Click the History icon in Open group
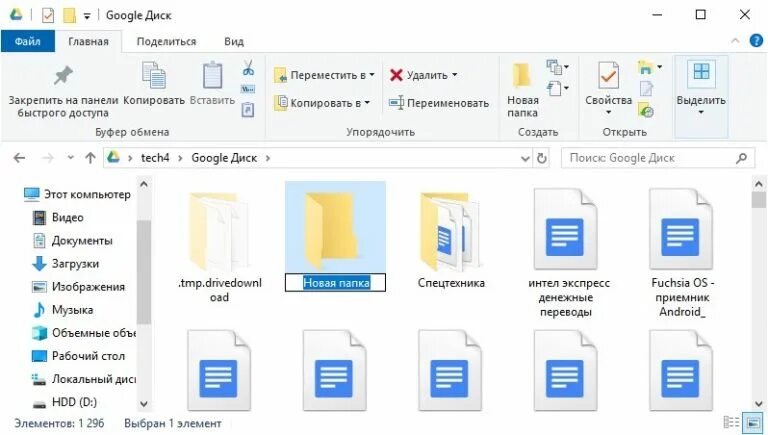 [647, 111]
